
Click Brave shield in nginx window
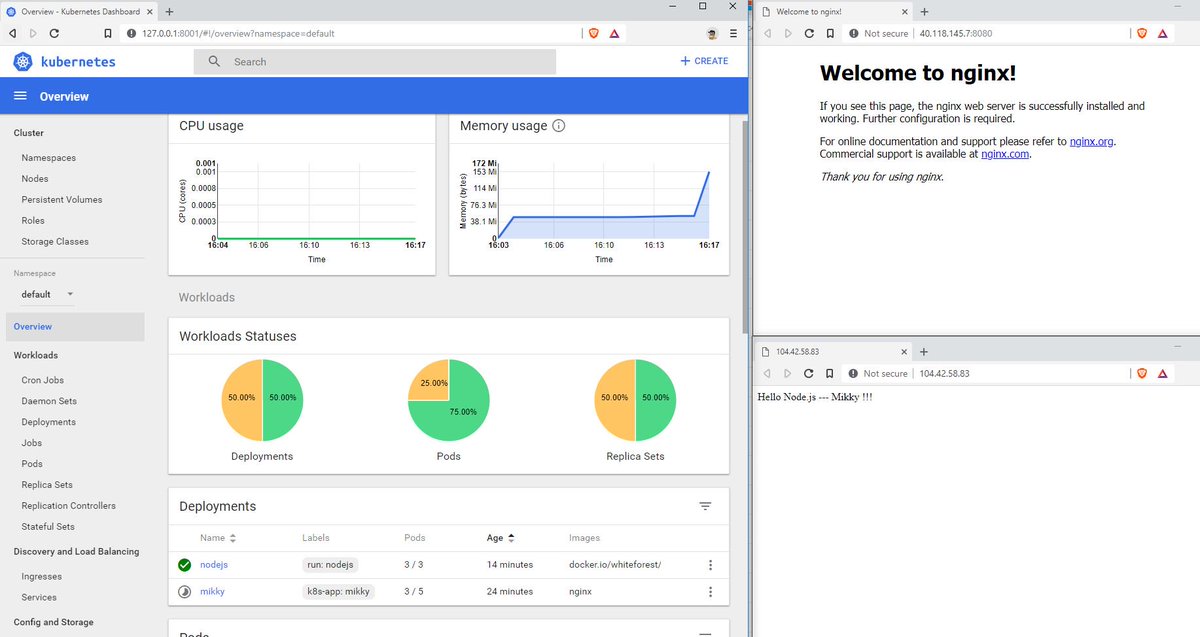click(x=1142, y=33)
